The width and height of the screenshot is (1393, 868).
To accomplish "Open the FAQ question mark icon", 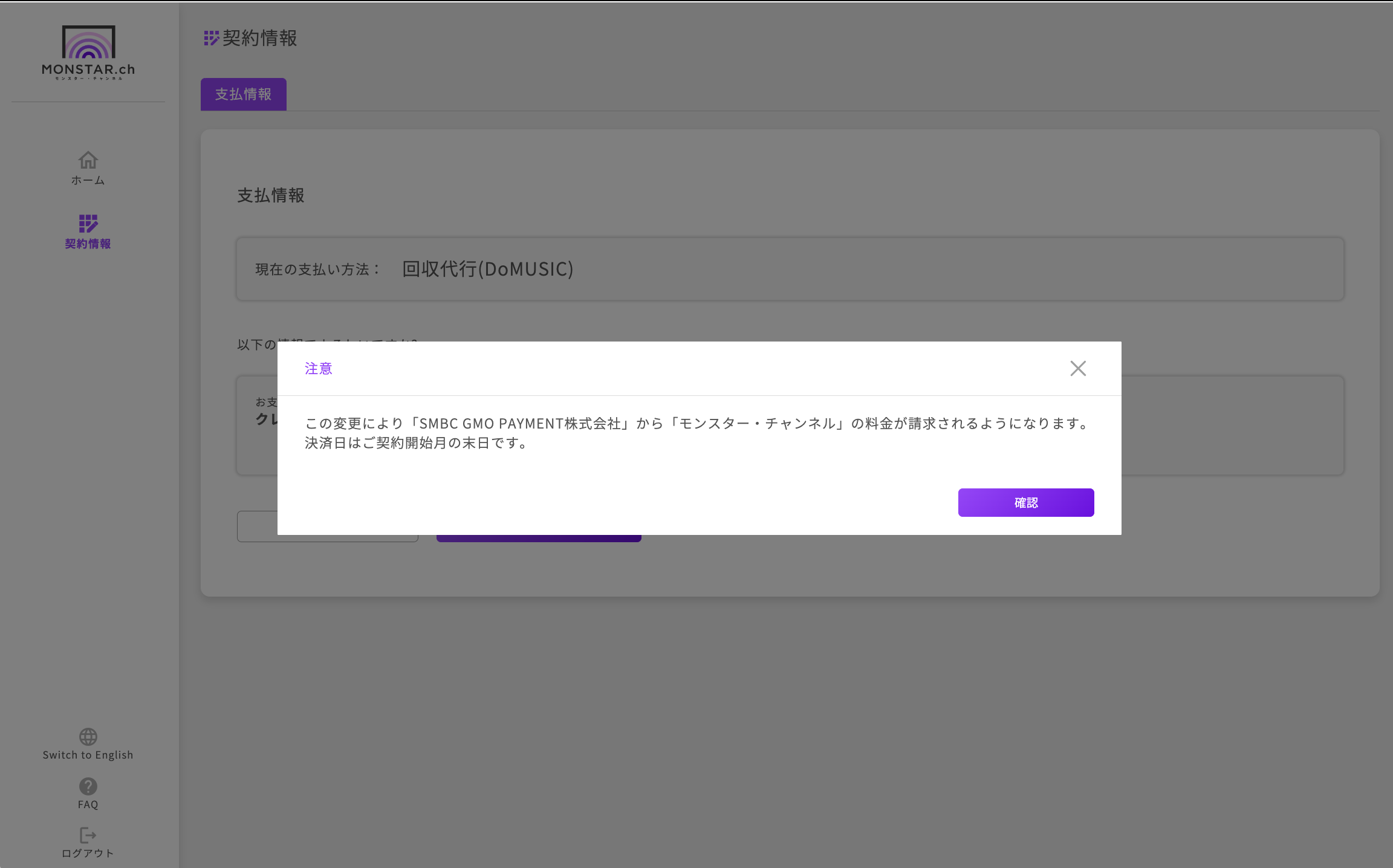I will [88, 786].
